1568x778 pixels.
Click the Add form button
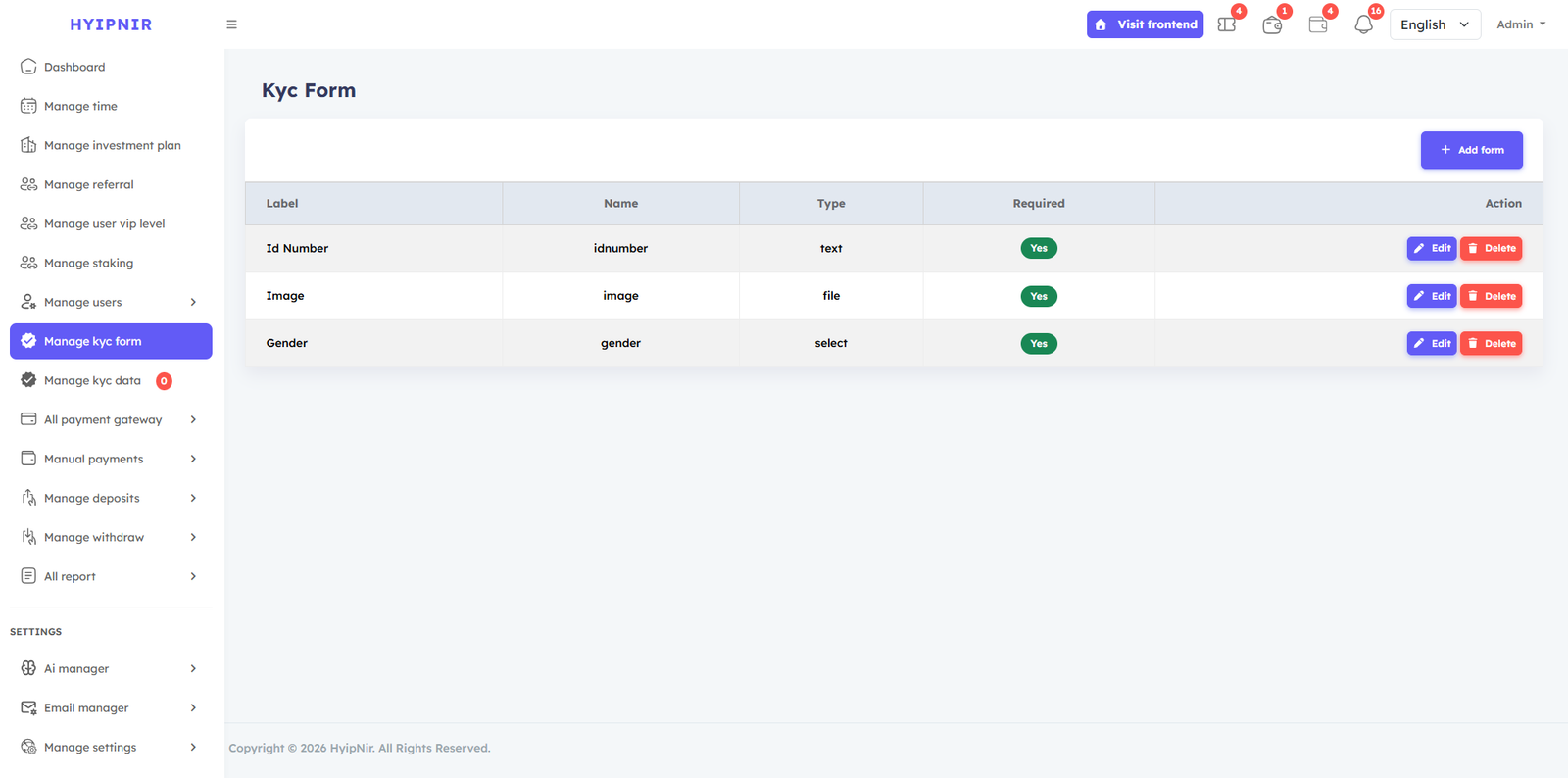[1471, 150]
